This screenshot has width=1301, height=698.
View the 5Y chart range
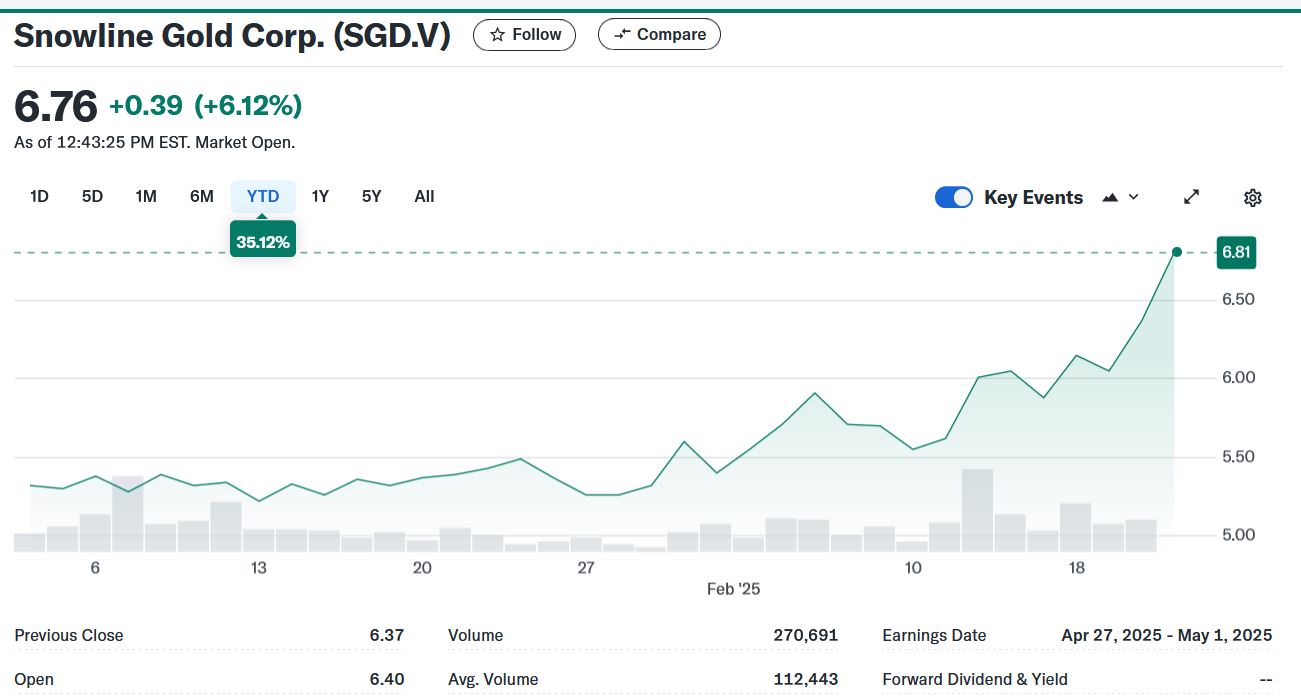pyautogui.click(x=371, y=196)
